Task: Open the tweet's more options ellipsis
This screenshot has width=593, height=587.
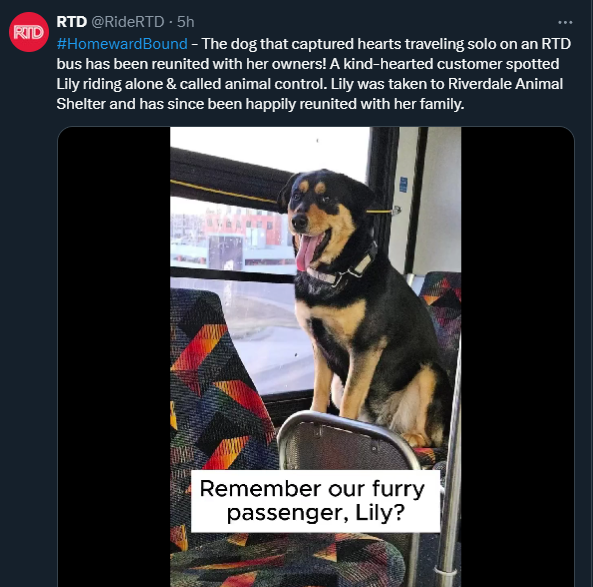Action: [x=565, y=22]
